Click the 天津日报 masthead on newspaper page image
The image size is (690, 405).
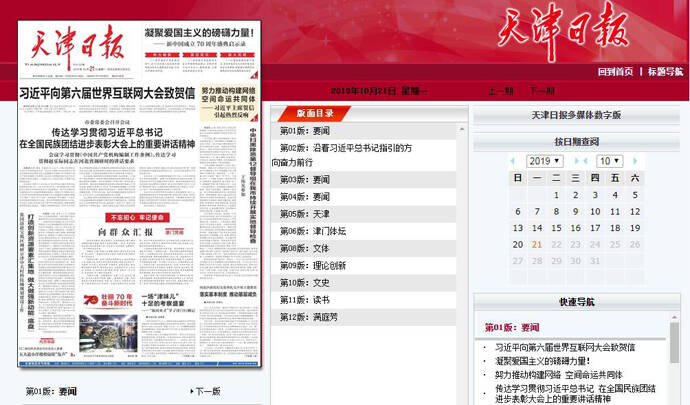pos(77,46)
